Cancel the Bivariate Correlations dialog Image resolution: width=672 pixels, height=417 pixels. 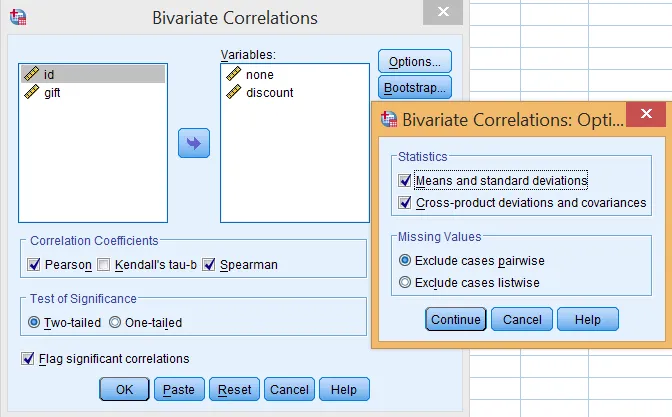289,389
